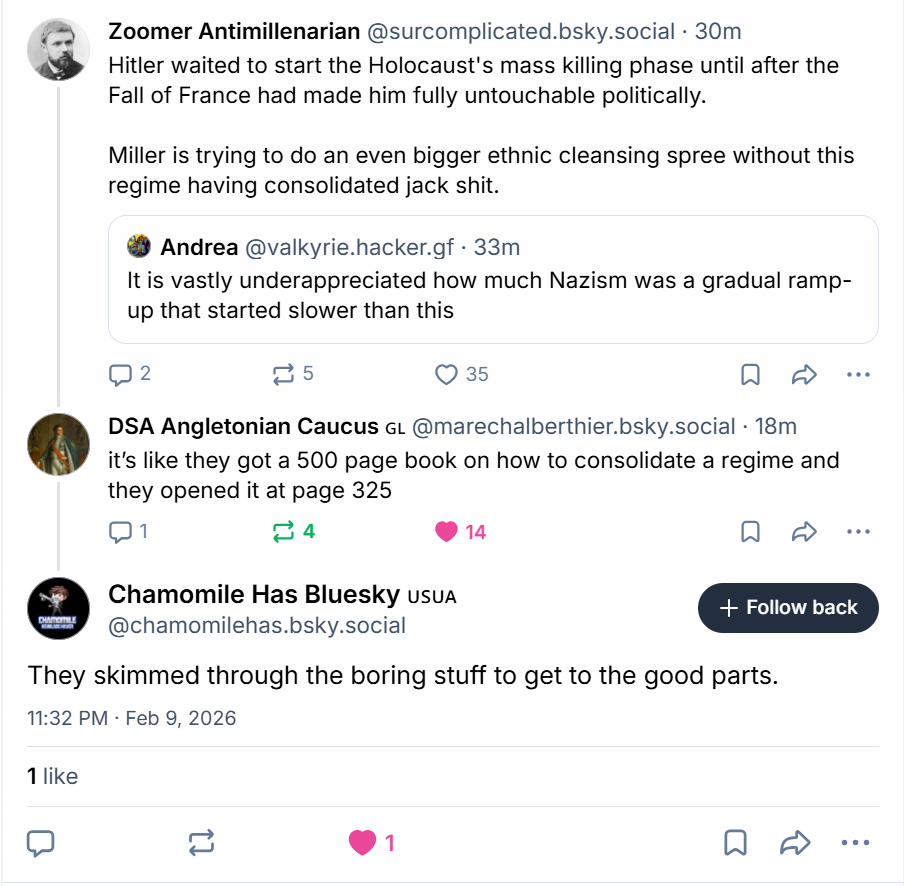Repost Chamomile's main post
Screen dimensions: 904x886
click(x=201, y=843)
